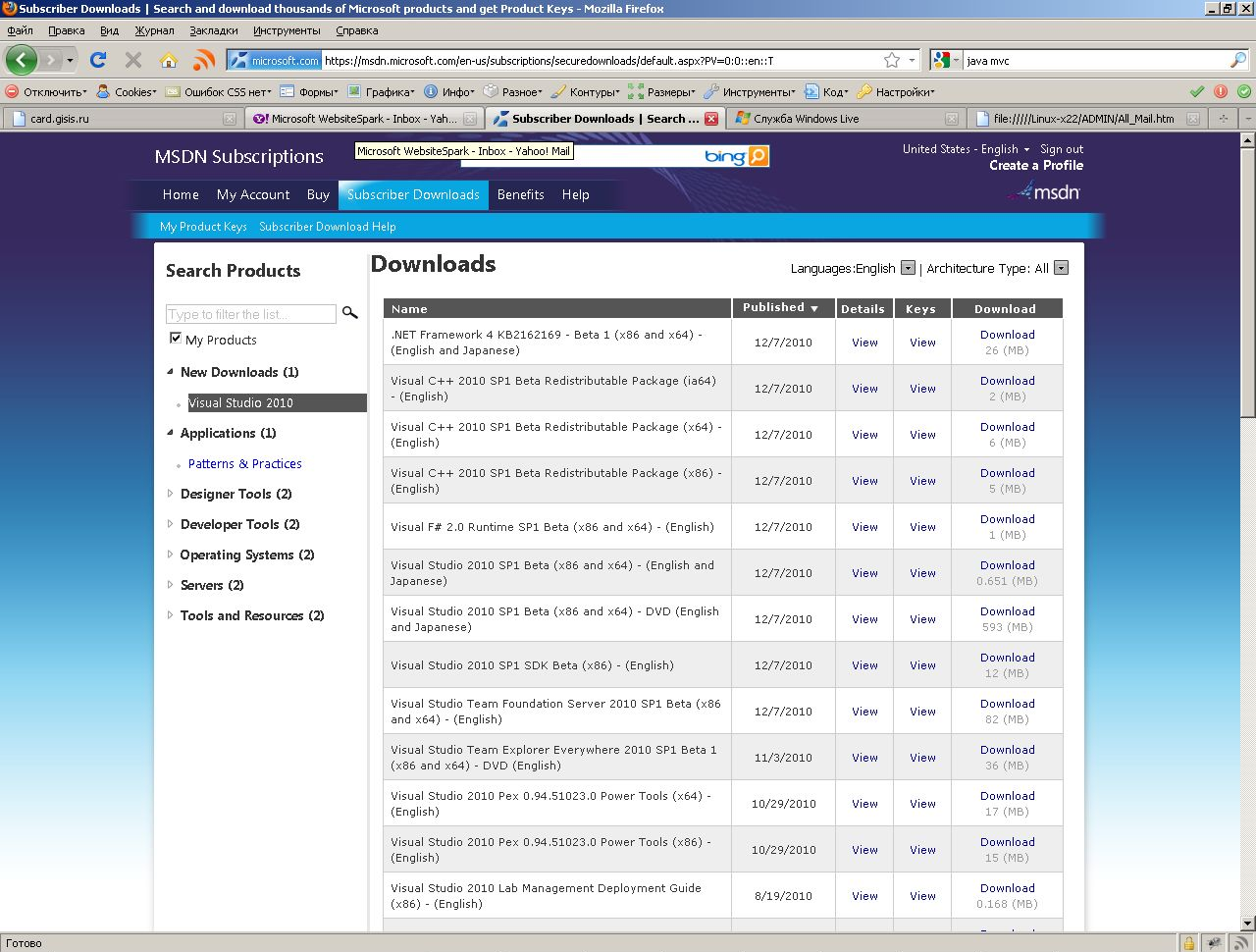Click the Sign out link
1256x952 pixels.
[x=1062, y=149]
